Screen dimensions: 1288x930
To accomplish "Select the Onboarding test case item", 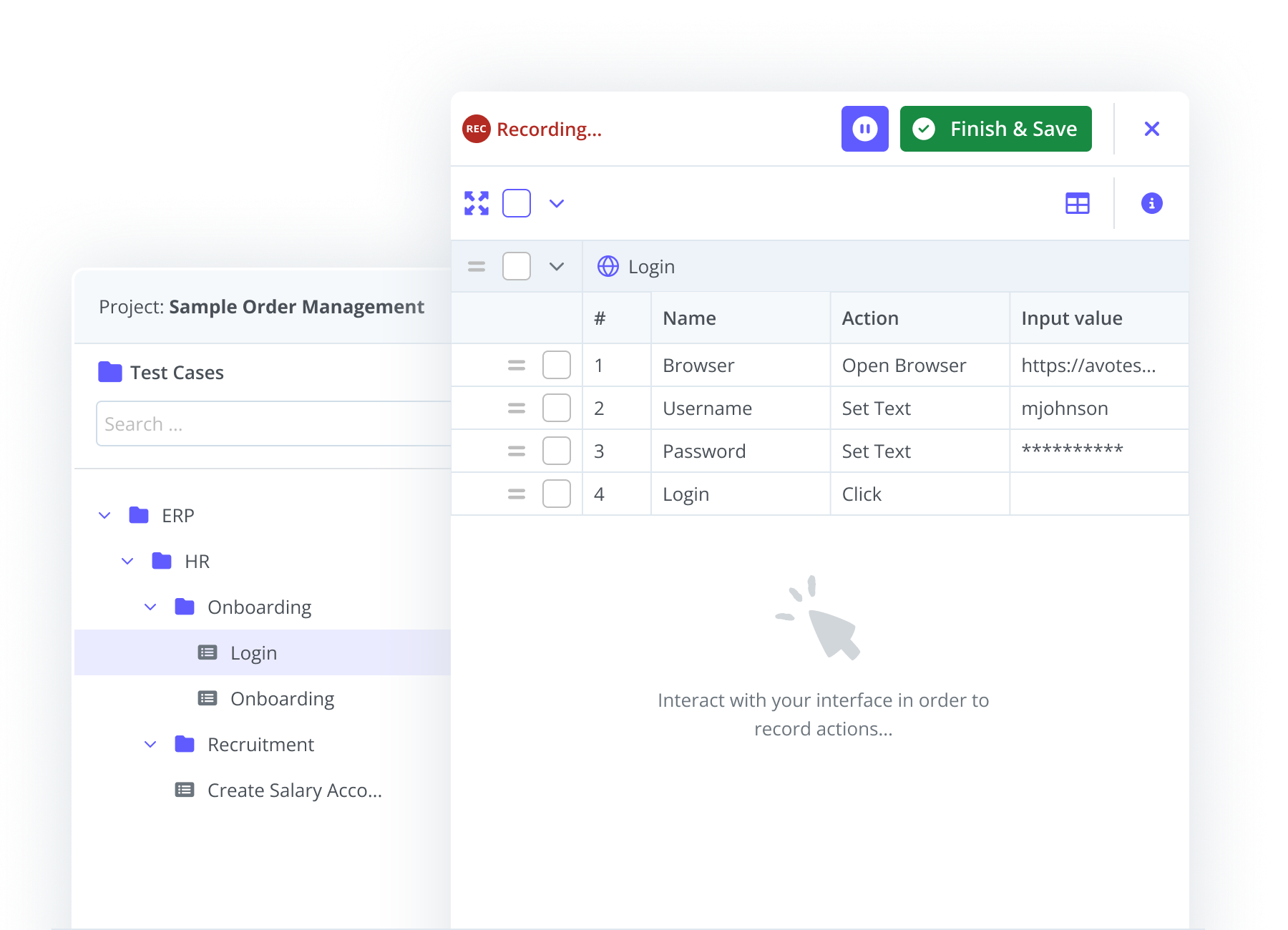I will 282,699.
